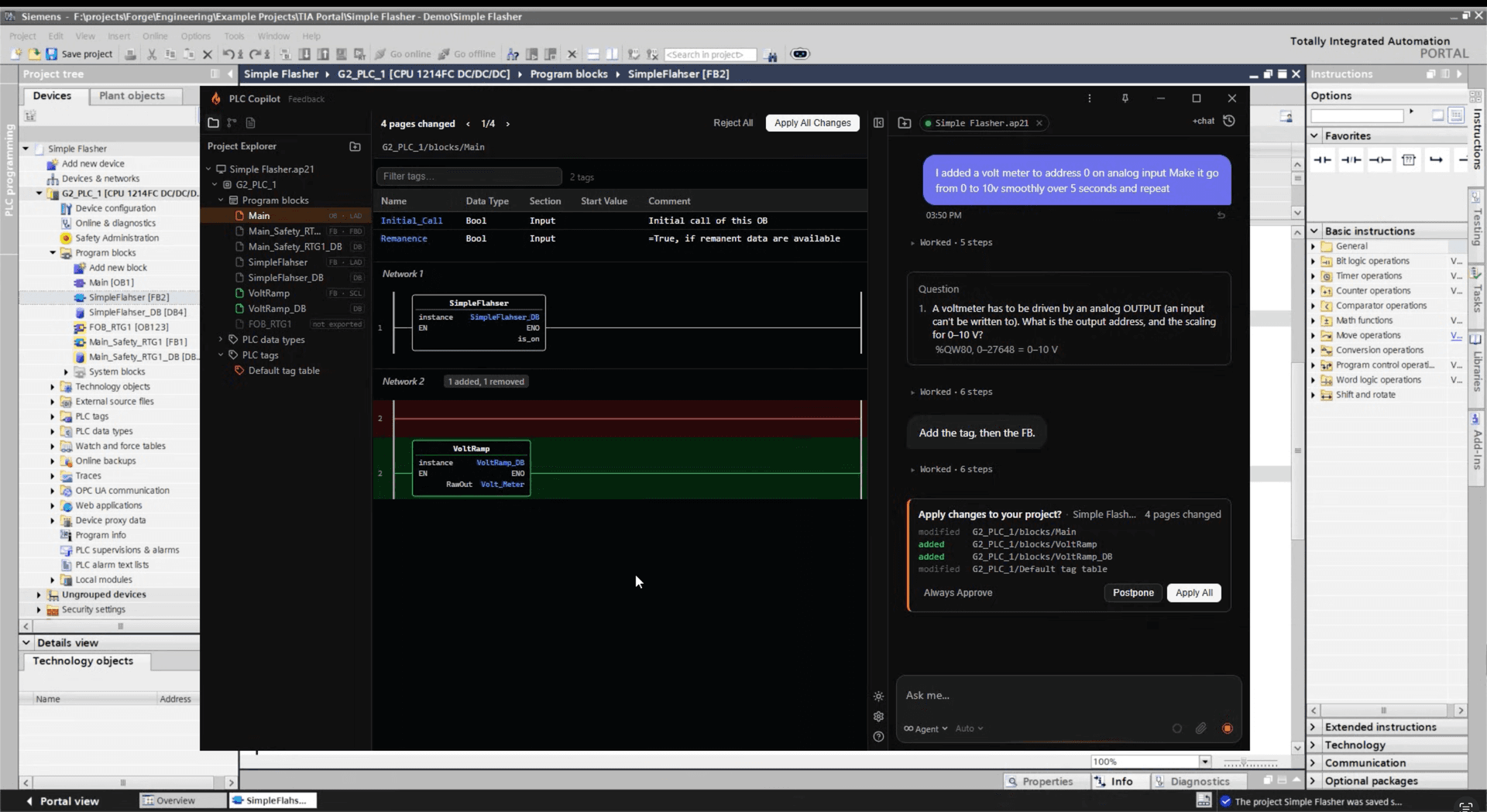Go to the next changed page arrow
This screenshot has width=1487, height=812.
pos(508,124)
